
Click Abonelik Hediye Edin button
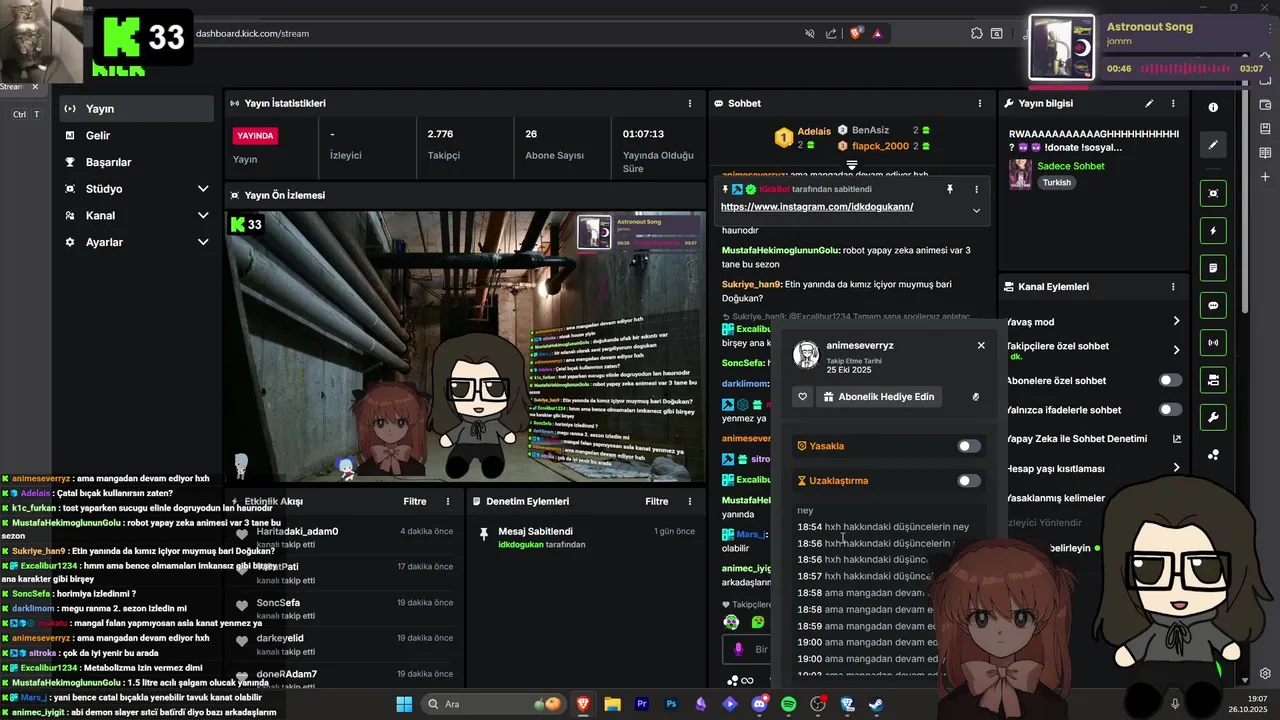click(x=879, y=397)
